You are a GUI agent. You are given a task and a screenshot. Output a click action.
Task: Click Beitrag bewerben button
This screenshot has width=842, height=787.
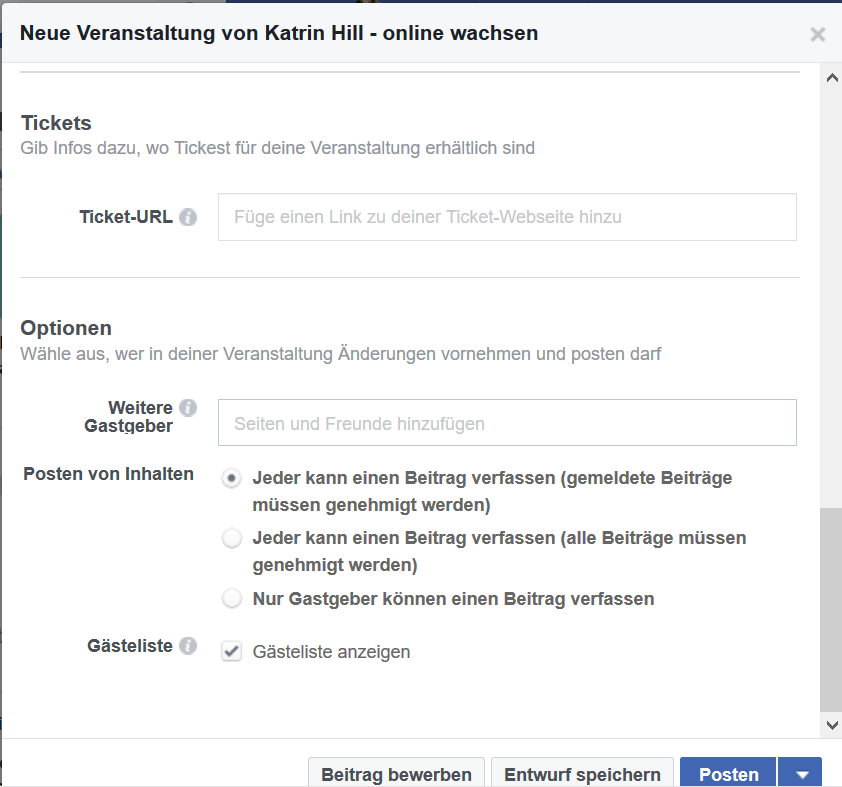click(396, 774)
